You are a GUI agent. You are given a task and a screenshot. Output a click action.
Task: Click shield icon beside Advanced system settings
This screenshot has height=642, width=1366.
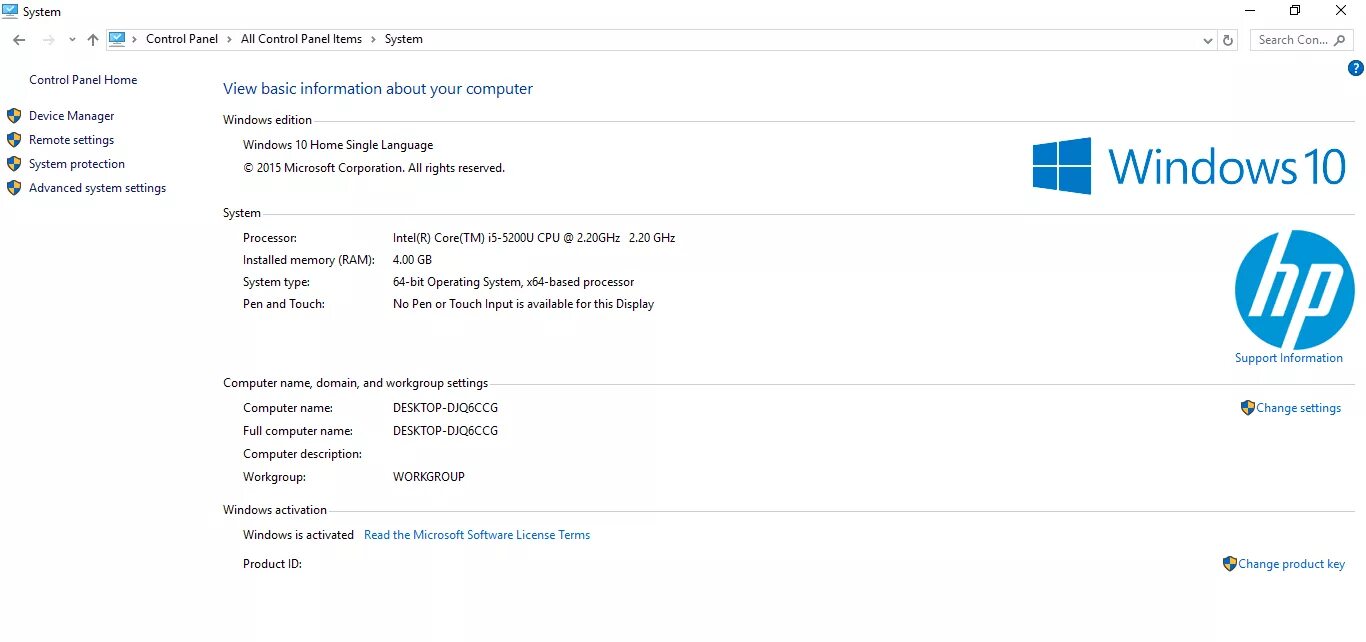pyautogui.click(x=14, y=188)
